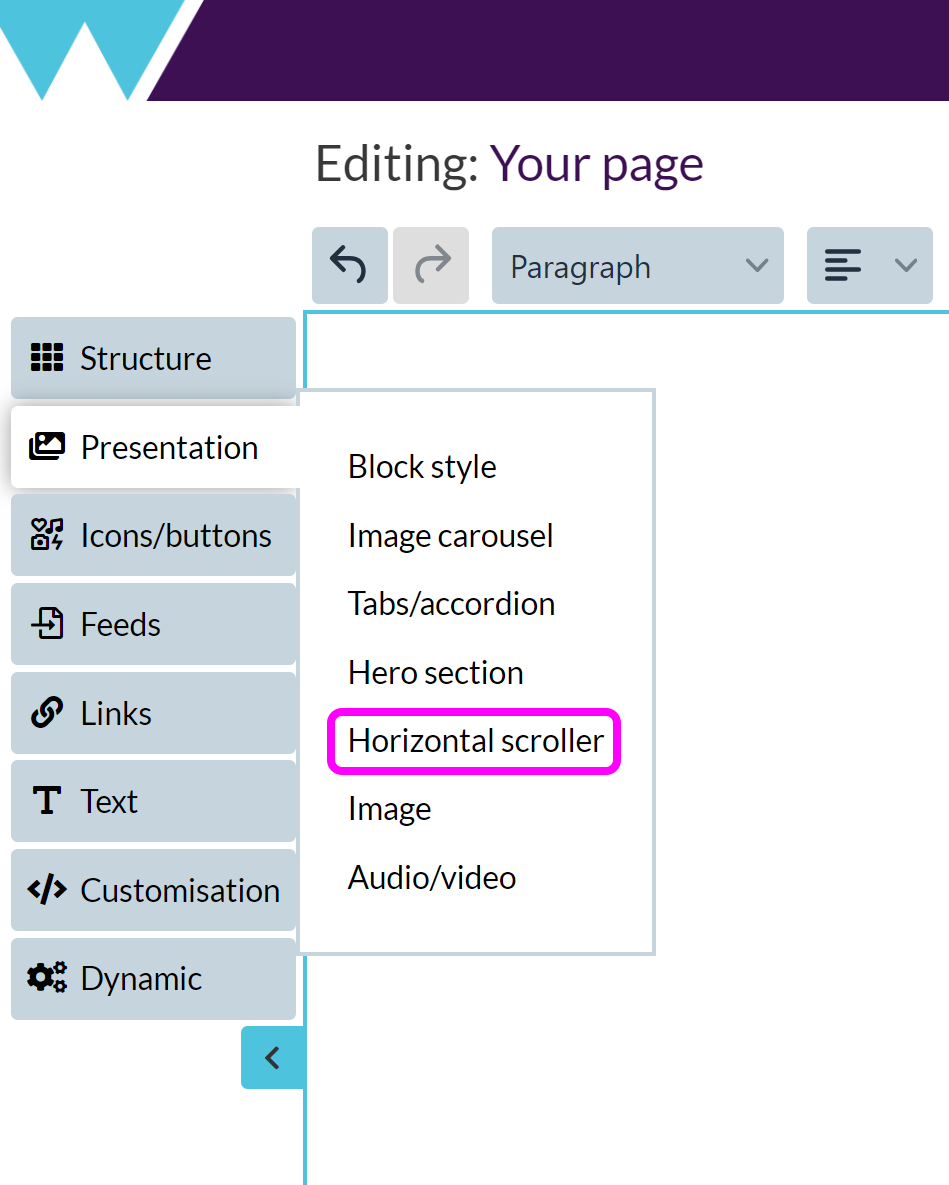The height and width of the screenshot is (1185, 949).
Task: Insert a Hero section
Action: coord(435,673)
